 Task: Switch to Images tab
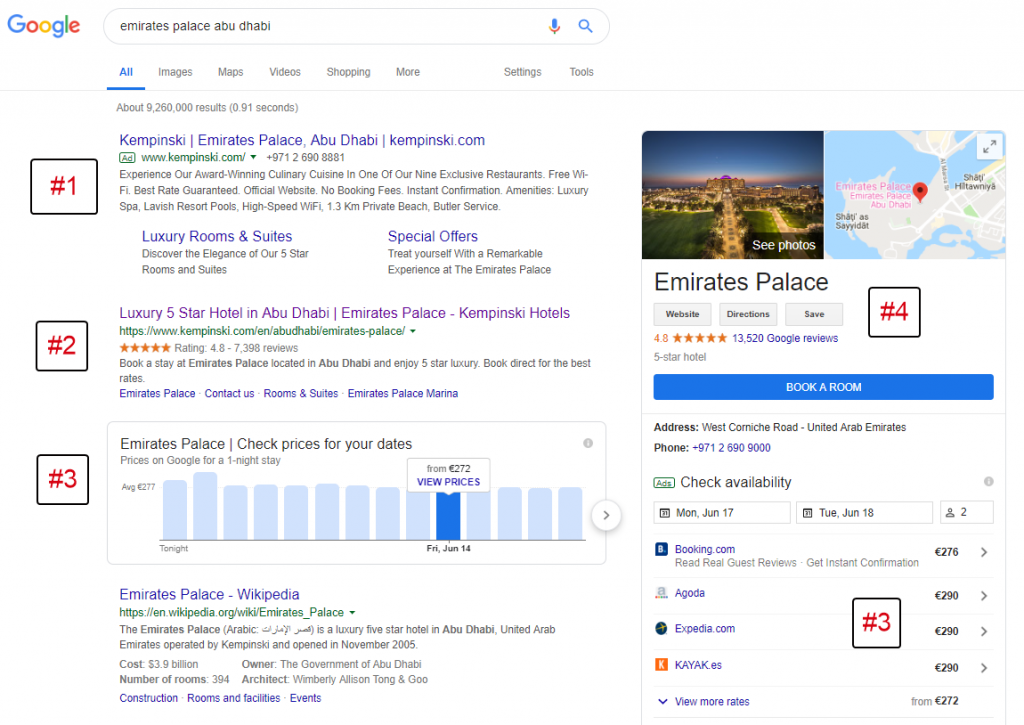click(x=175, y=72)
